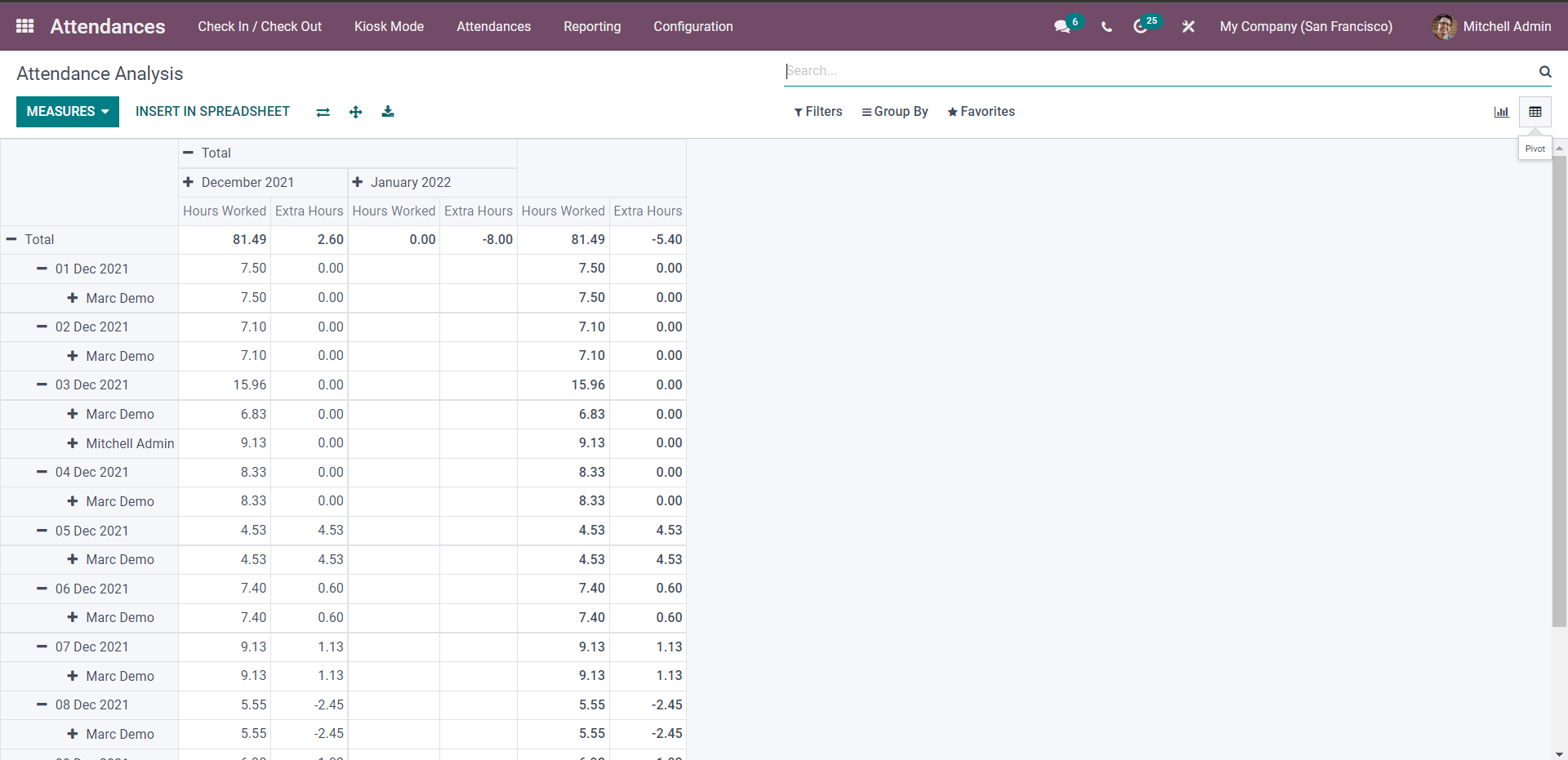Switch to graph view icon
Screen dimensions: 1568x760
1501,112
